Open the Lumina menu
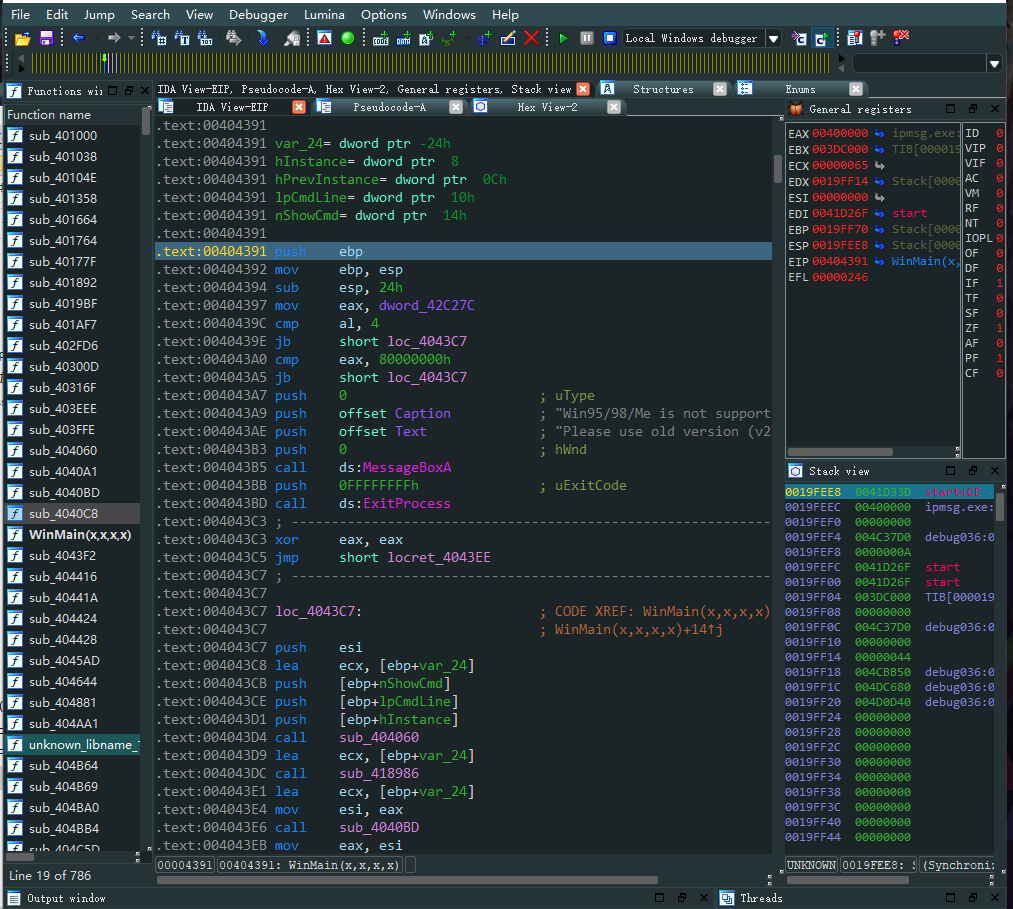This screenshot has width=1013, height=909. 324,14
